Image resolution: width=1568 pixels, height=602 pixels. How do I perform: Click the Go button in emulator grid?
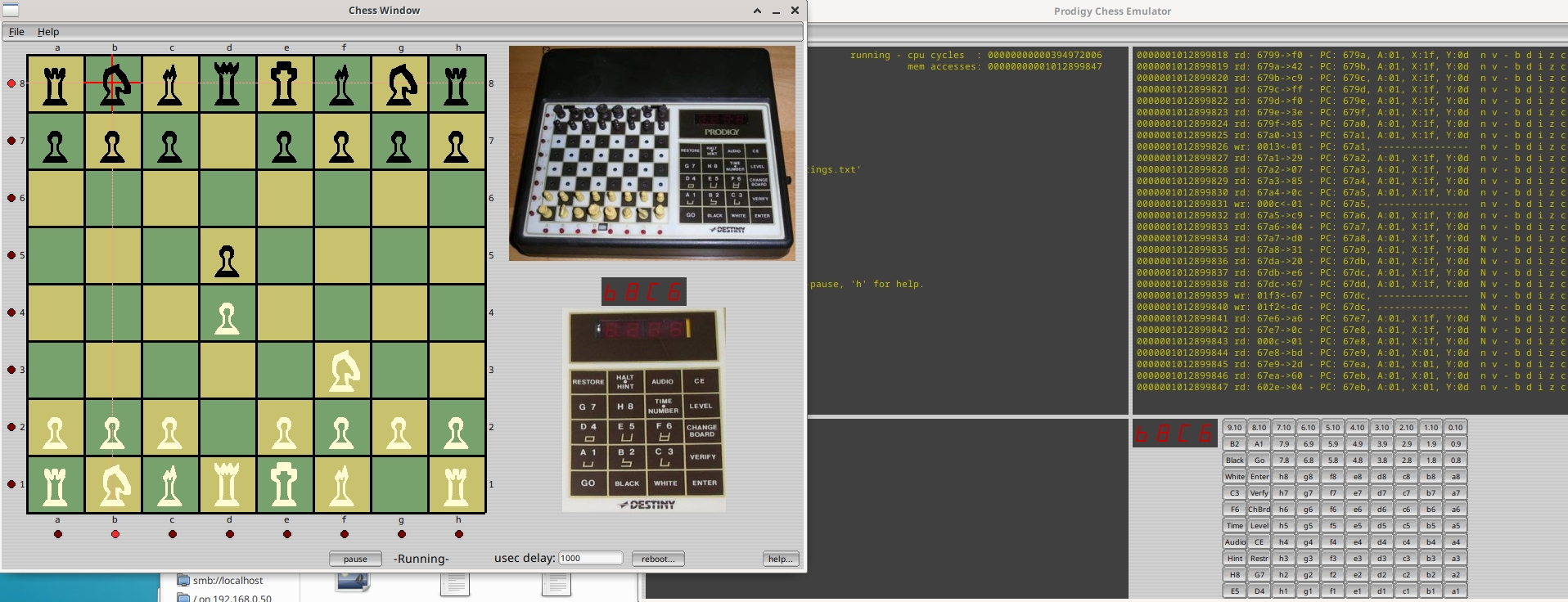pyautogui.click(x=1259, y=460)
